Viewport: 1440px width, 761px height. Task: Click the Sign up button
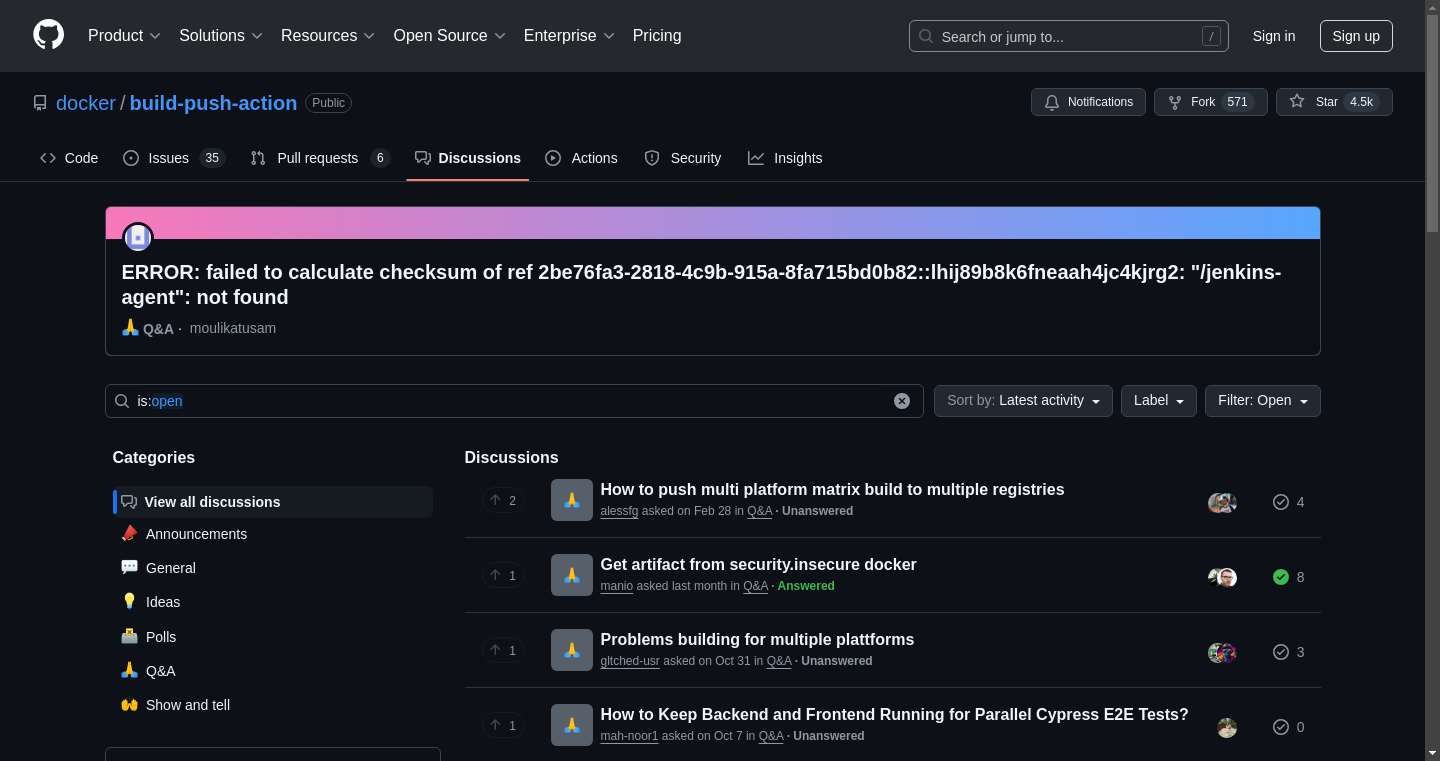1356,36
